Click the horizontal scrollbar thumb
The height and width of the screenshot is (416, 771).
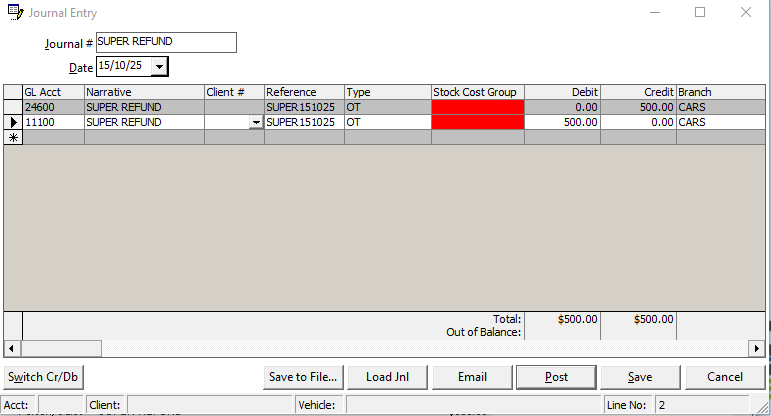tap(61, 349)
